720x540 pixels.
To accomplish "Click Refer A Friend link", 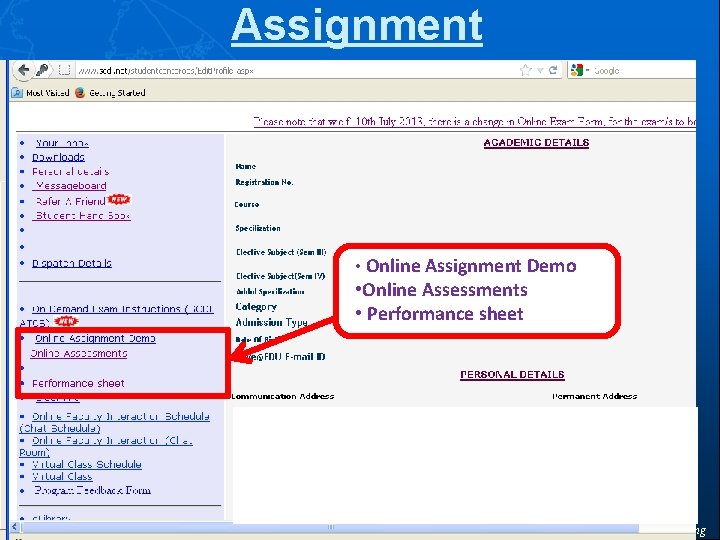I will tap(70, 201).
